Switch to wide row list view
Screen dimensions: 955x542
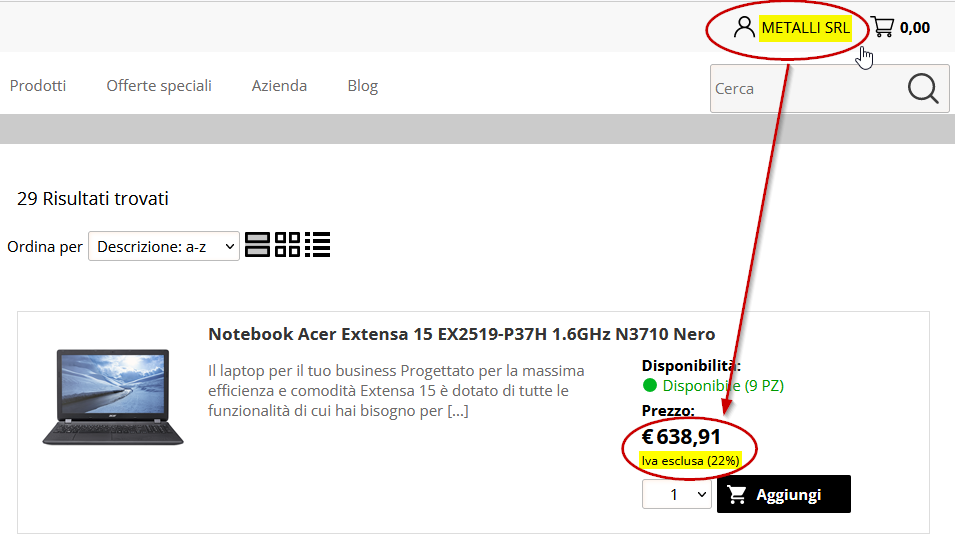(257, 245)
